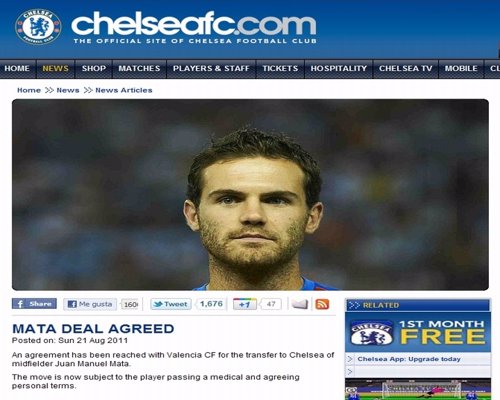The image size is (500, 400).
Task: Click the 1st Month Free banner
Action: pos(418,332)
